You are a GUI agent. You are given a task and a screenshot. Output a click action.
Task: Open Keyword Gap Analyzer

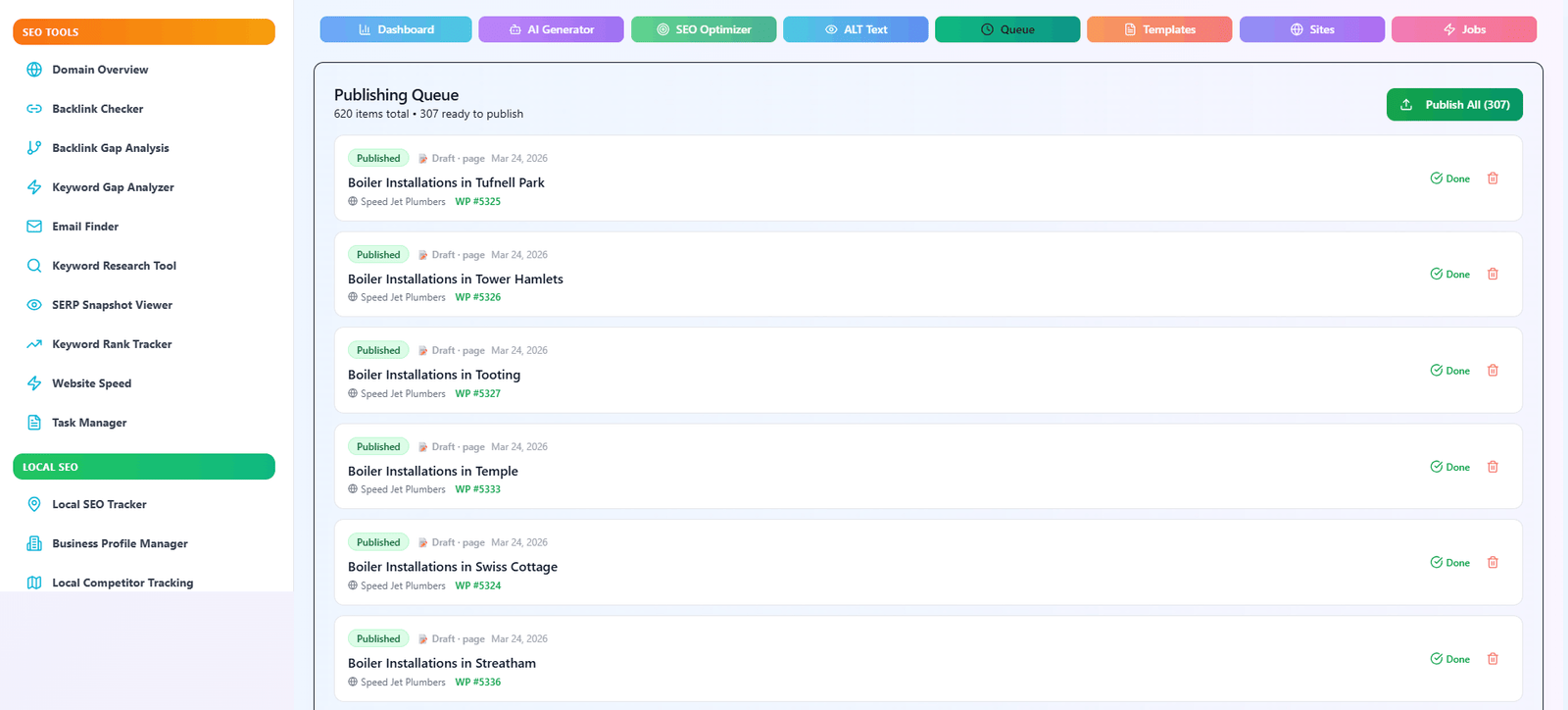113,187
